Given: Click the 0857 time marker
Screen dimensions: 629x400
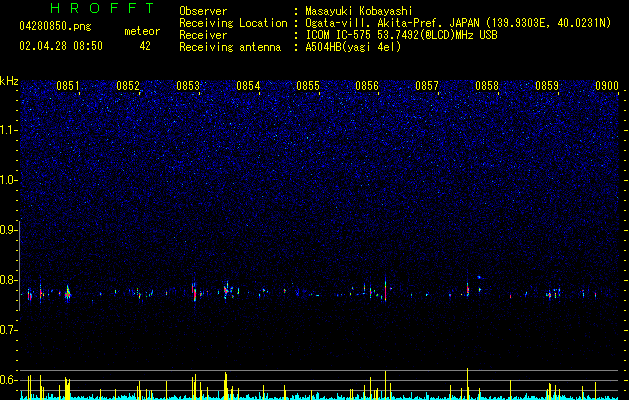Looking at the screenshot, I should pos(427,86).
